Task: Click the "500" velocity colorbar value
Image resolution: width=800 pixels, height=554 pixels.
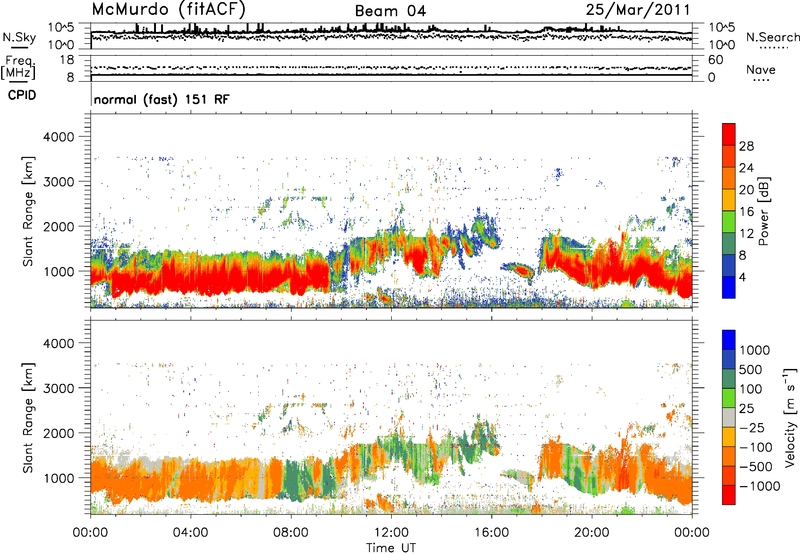Action: [x=752, y=369]
